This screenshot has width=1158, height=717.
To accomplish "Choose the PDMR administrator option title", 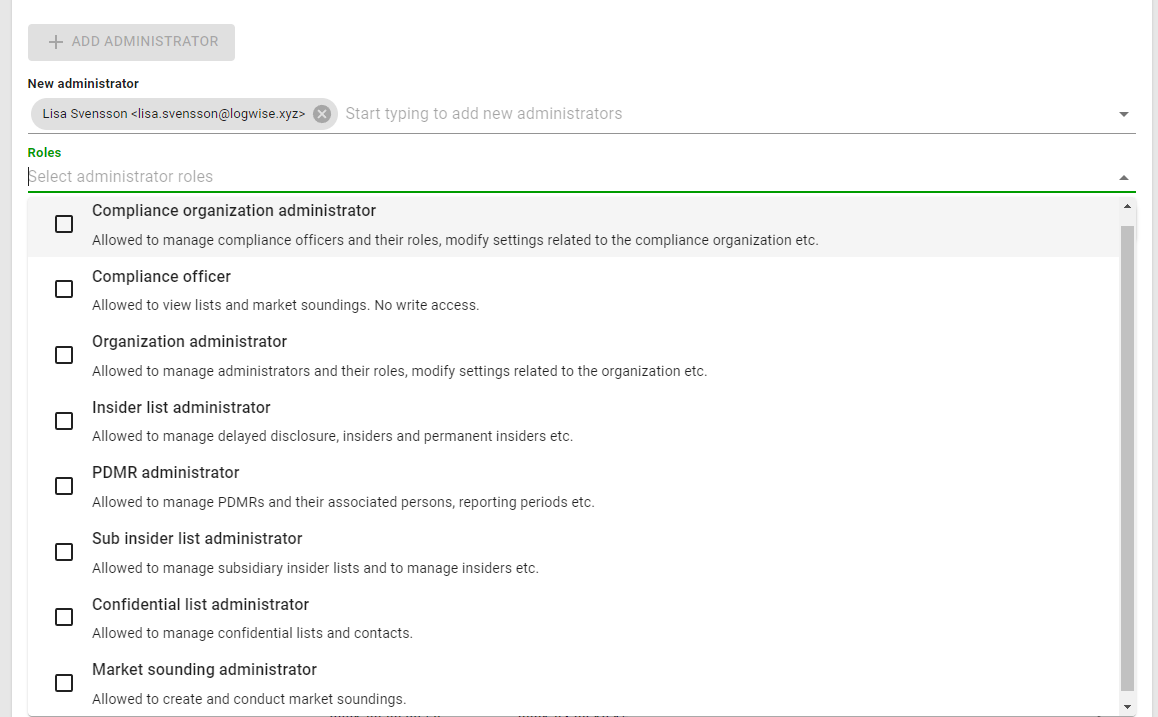I will pyautogui.click(x=165, y=473).
